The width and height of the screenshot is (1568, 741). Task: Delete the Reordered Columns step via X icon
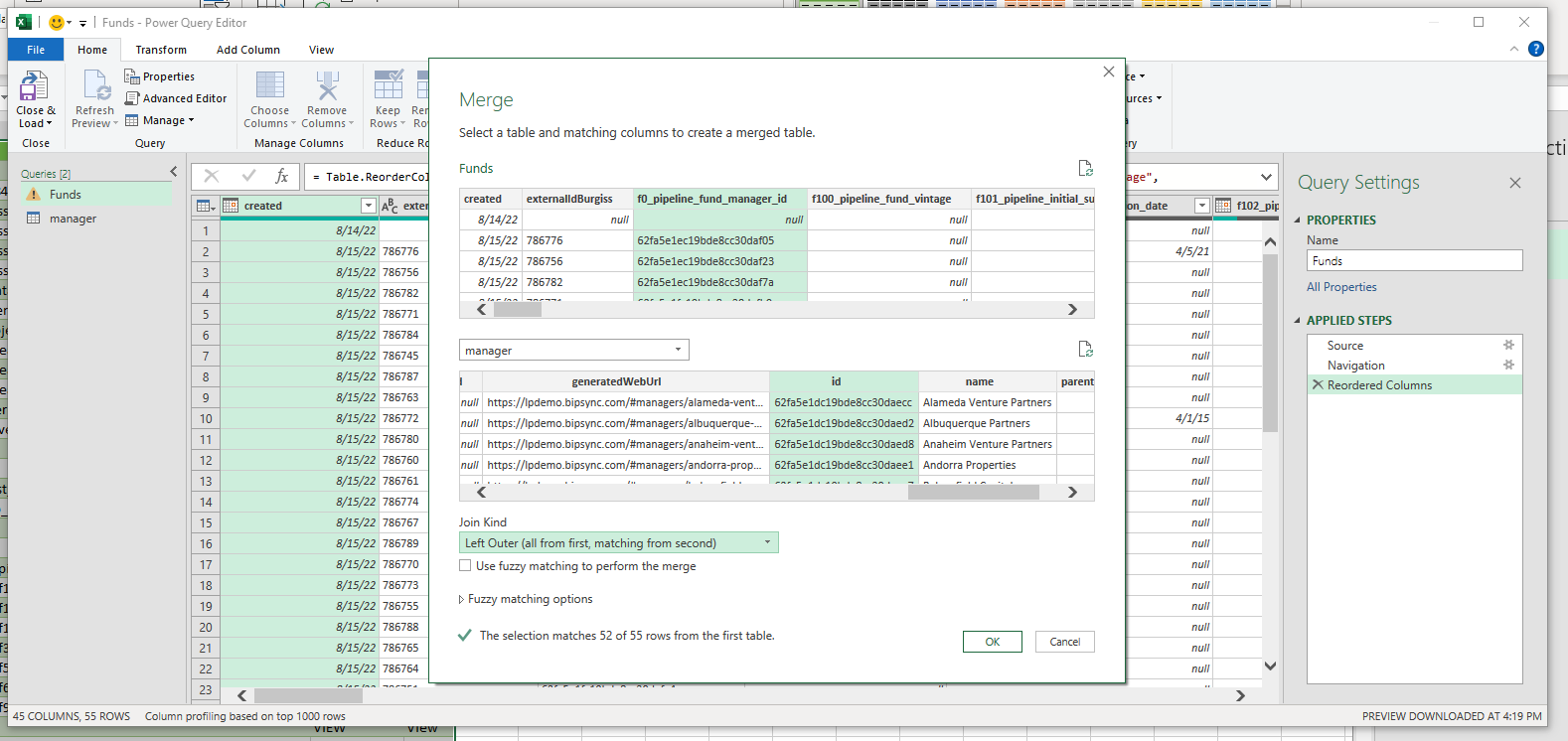(1318, 384)
